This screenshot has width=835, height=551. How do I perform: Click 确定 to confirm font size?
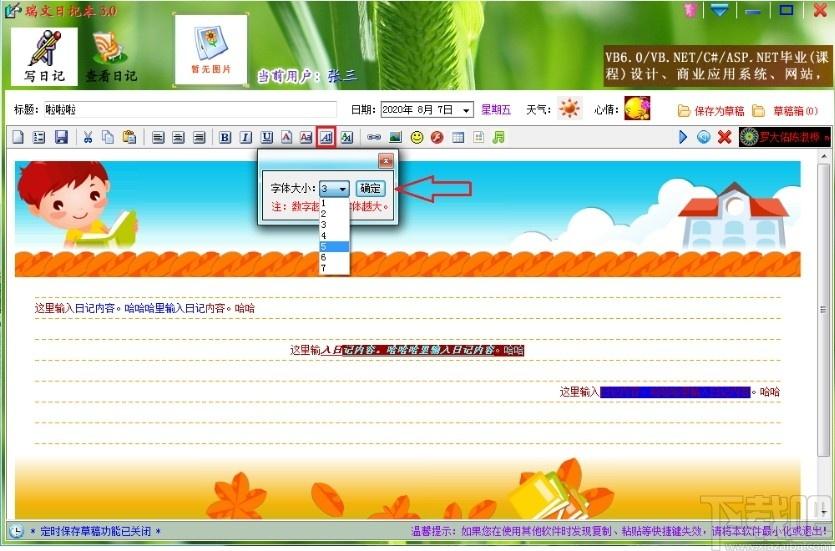[370, 188]
